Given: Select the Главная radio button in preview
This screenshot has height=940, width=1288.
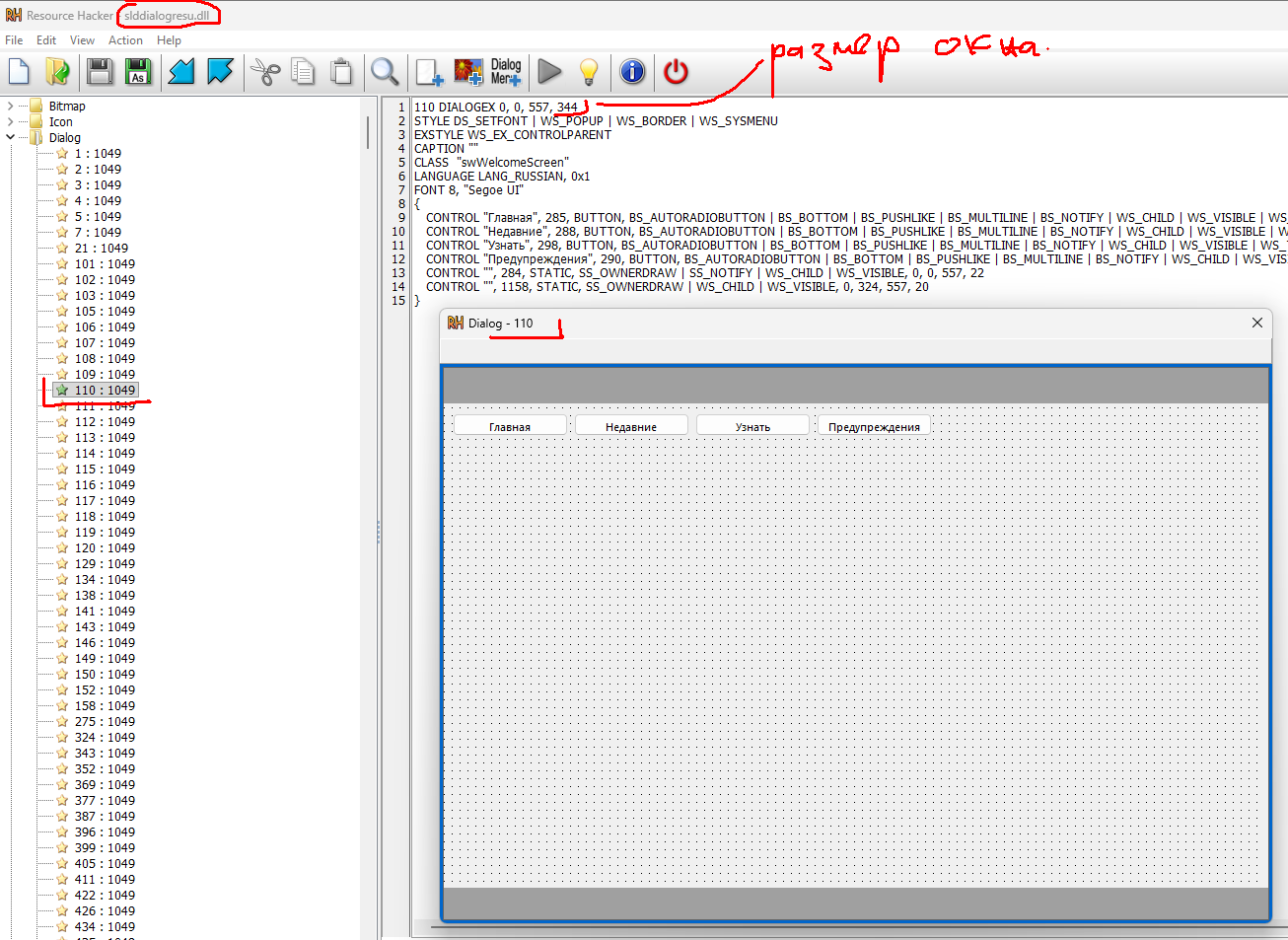Looking at the screenshot, I should click(510, 426).
